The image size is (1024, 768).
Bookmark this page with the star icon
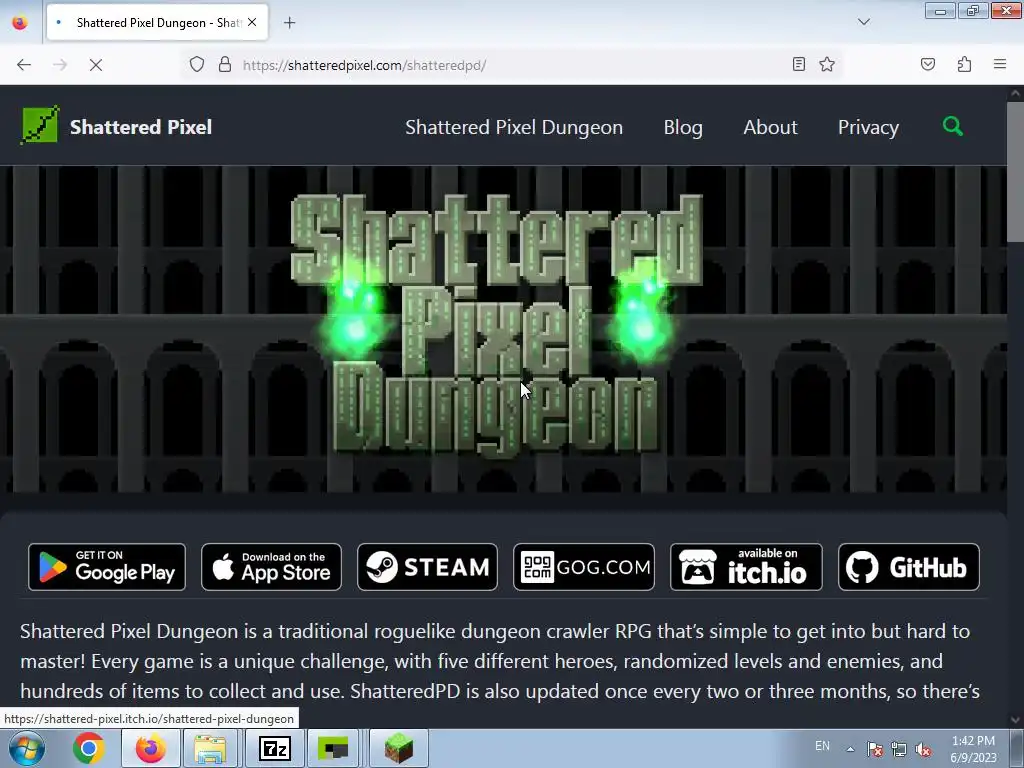pos(827,64)
